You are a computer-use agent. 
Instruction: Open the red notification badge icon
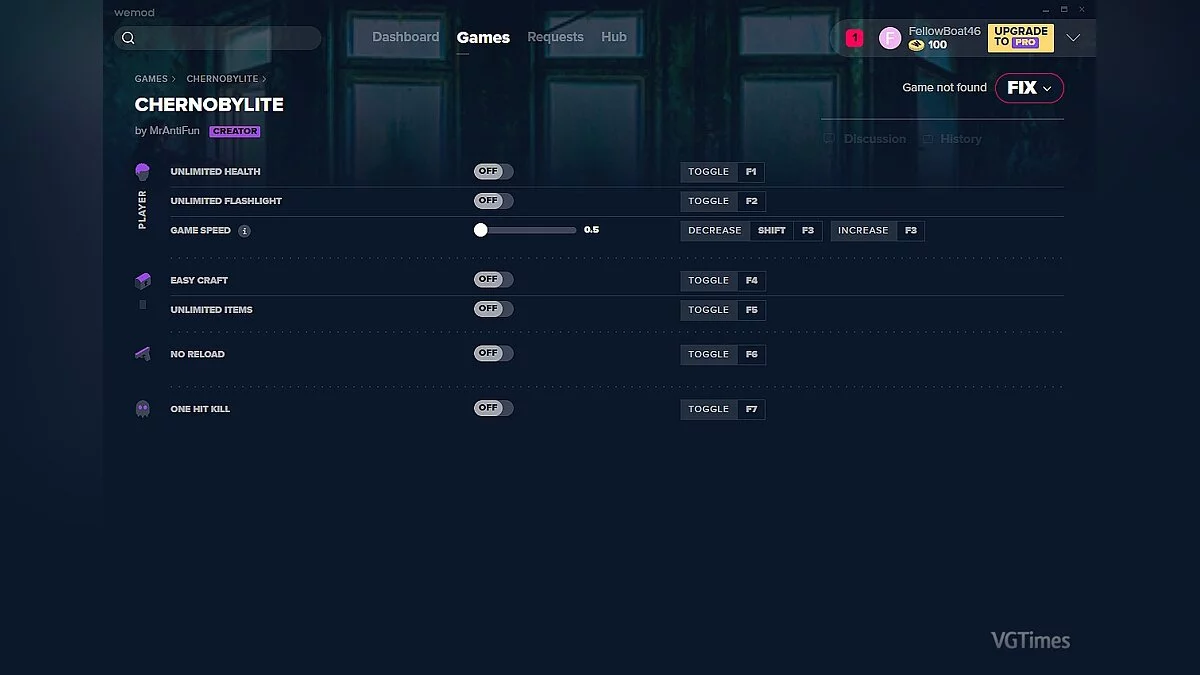(854, 38)
